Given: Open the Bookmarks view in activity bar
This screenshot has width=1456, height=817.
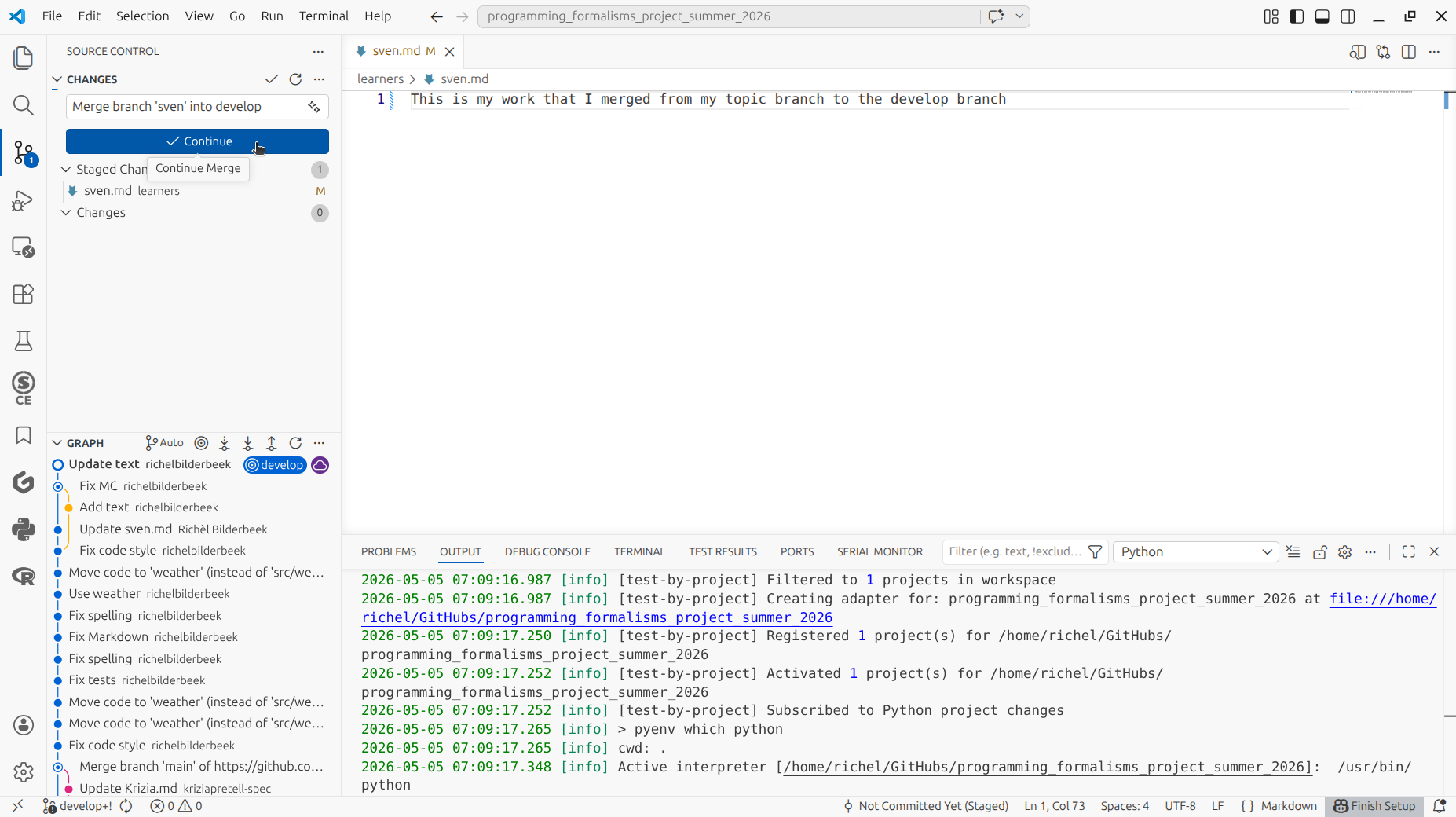Looking at the screenshot, I should pos(24,435).
